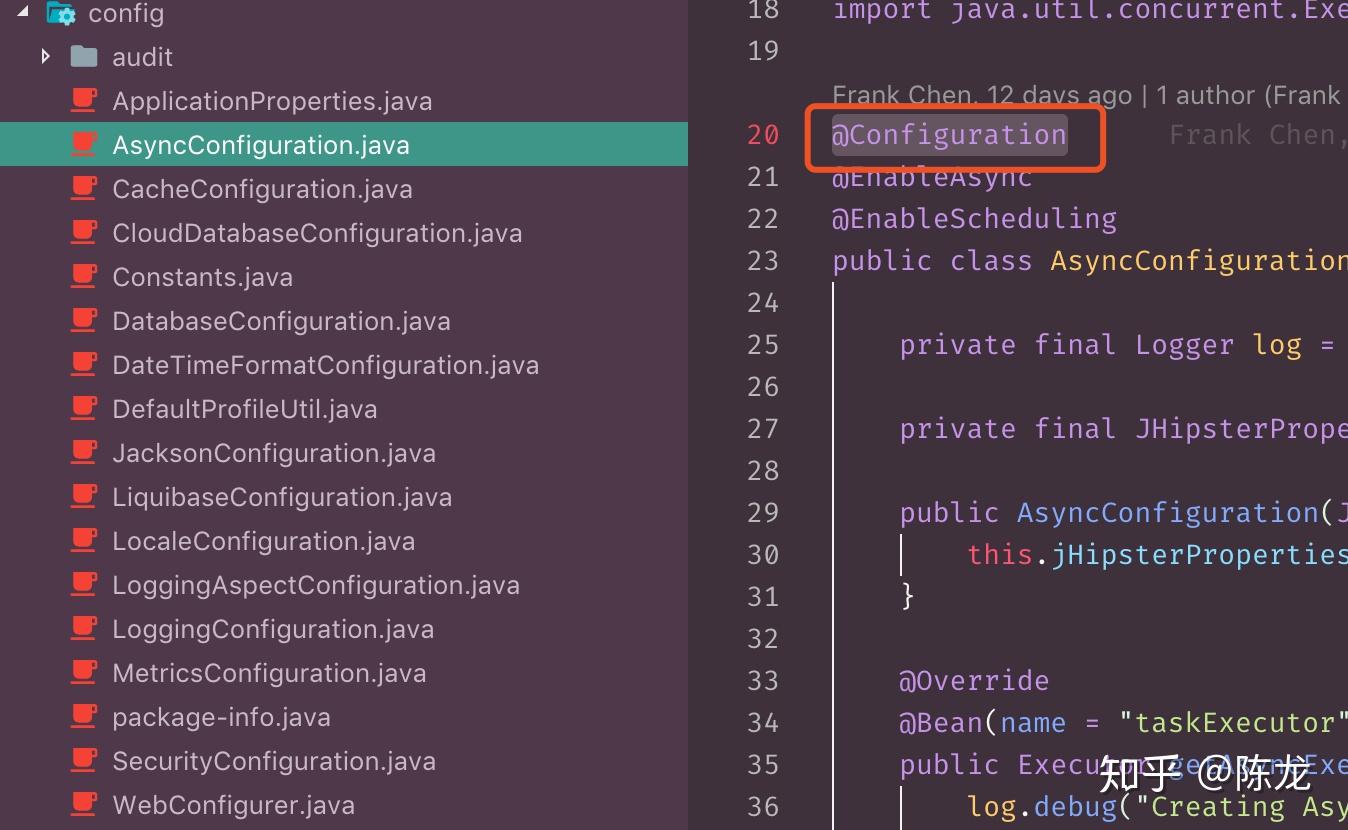
Task: Click the class icon next to package-info.java
Action: click(x=84, y=716)
